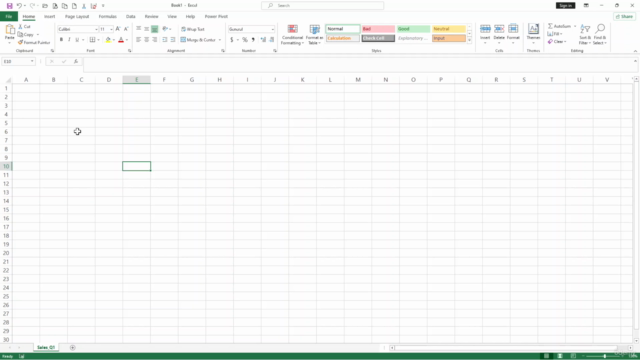Image resolution: width=640 pixels, height=360 pixels.
Task: Toggle top vertical alignment
Action: pyautogui.click(x=138, y=29)
